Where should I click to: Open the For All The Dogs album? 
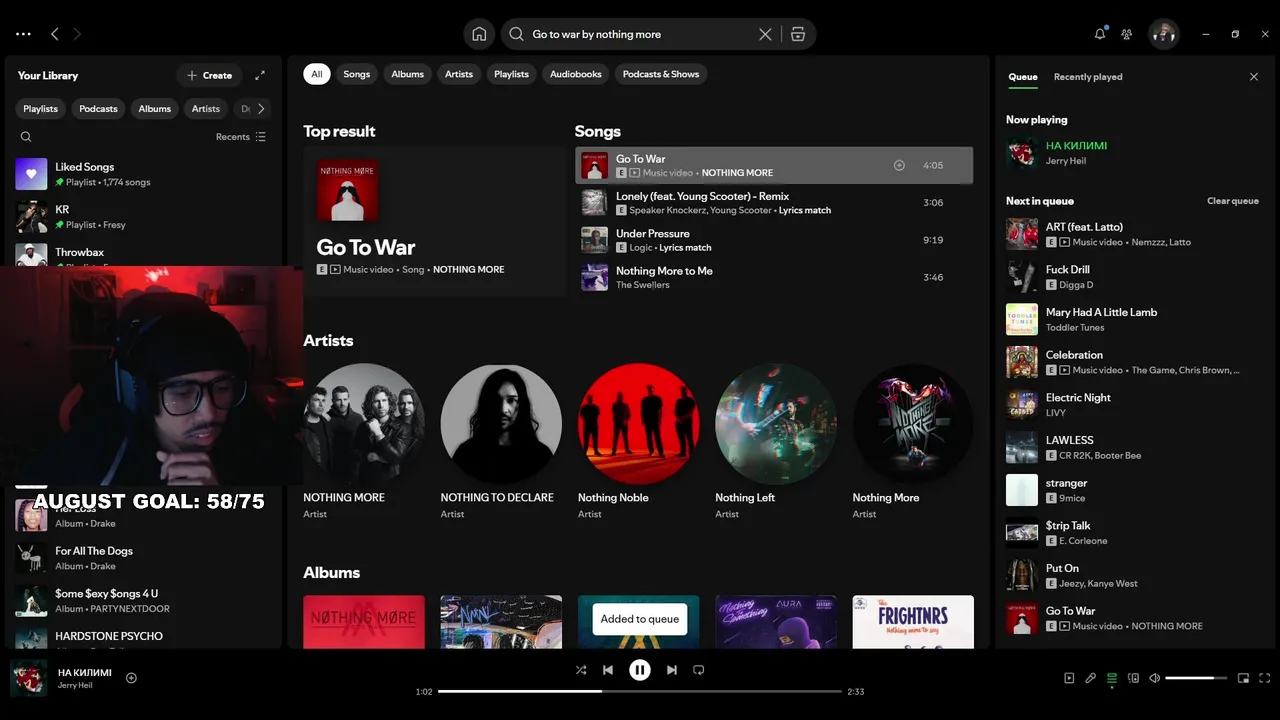(143, 558)
